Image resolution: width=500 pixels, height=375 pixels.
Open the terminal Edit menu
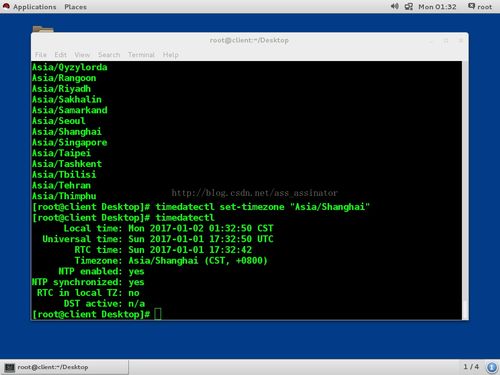tap(60, 55)
